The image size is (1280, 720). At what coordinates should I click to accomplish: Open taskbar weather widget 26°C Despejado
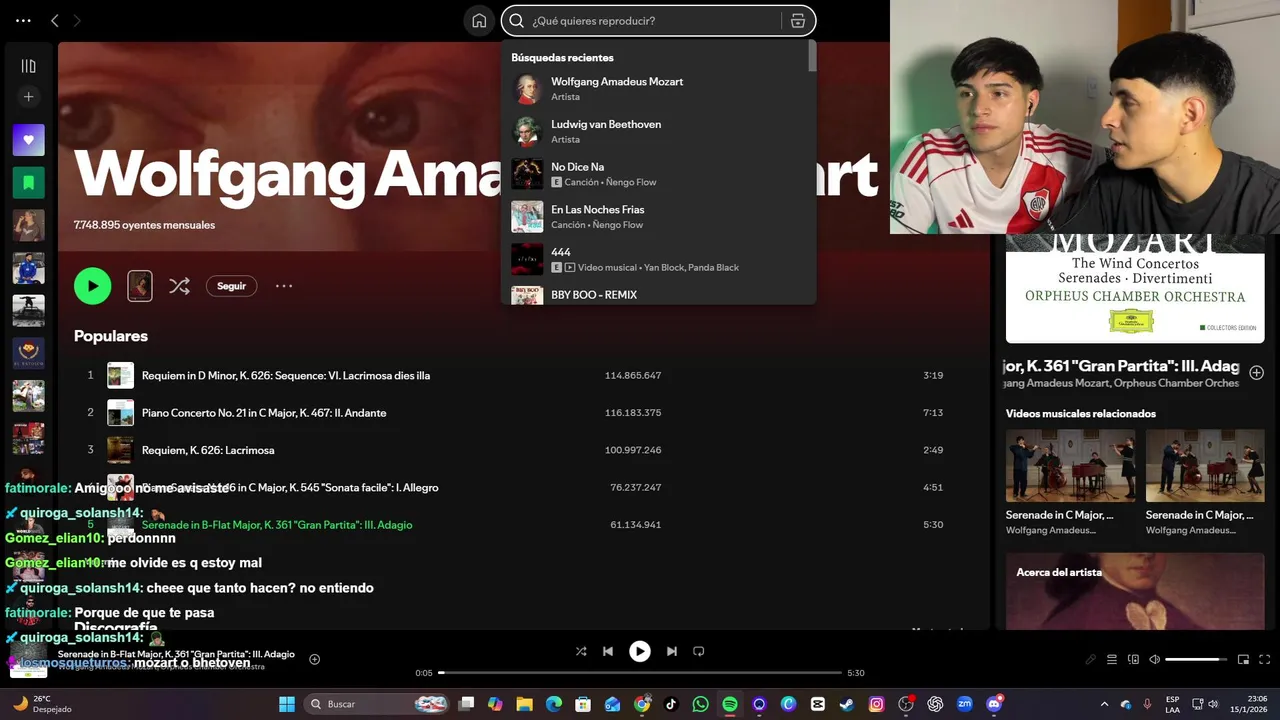40,704
